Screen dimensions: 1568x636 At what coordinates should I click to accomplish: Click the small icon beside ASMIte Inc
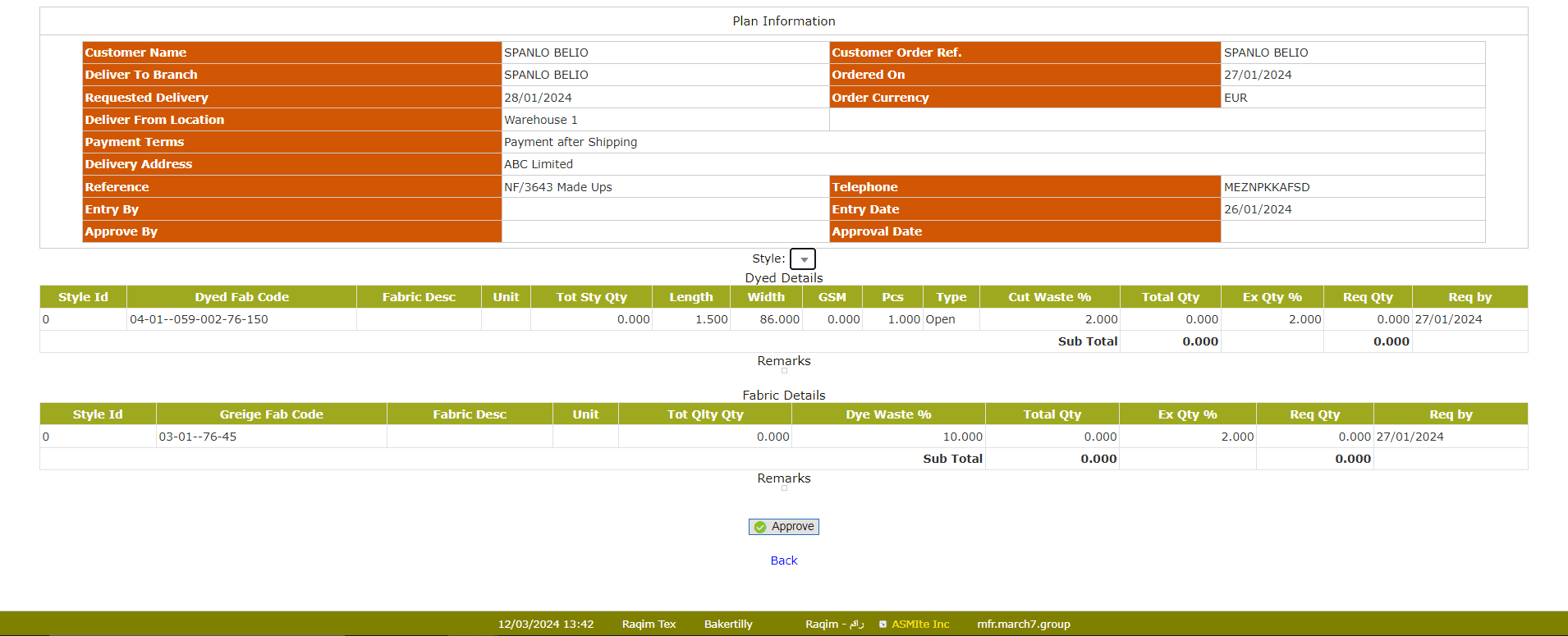pyautogui.click(x=883, y=624)
